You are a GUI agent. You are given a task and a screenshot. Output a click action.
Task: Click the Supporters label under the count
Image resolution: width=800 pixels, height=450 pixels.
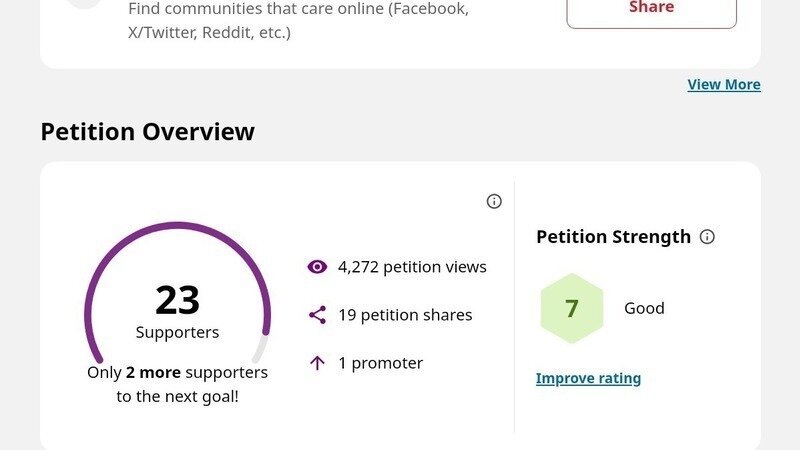(177, 332)
